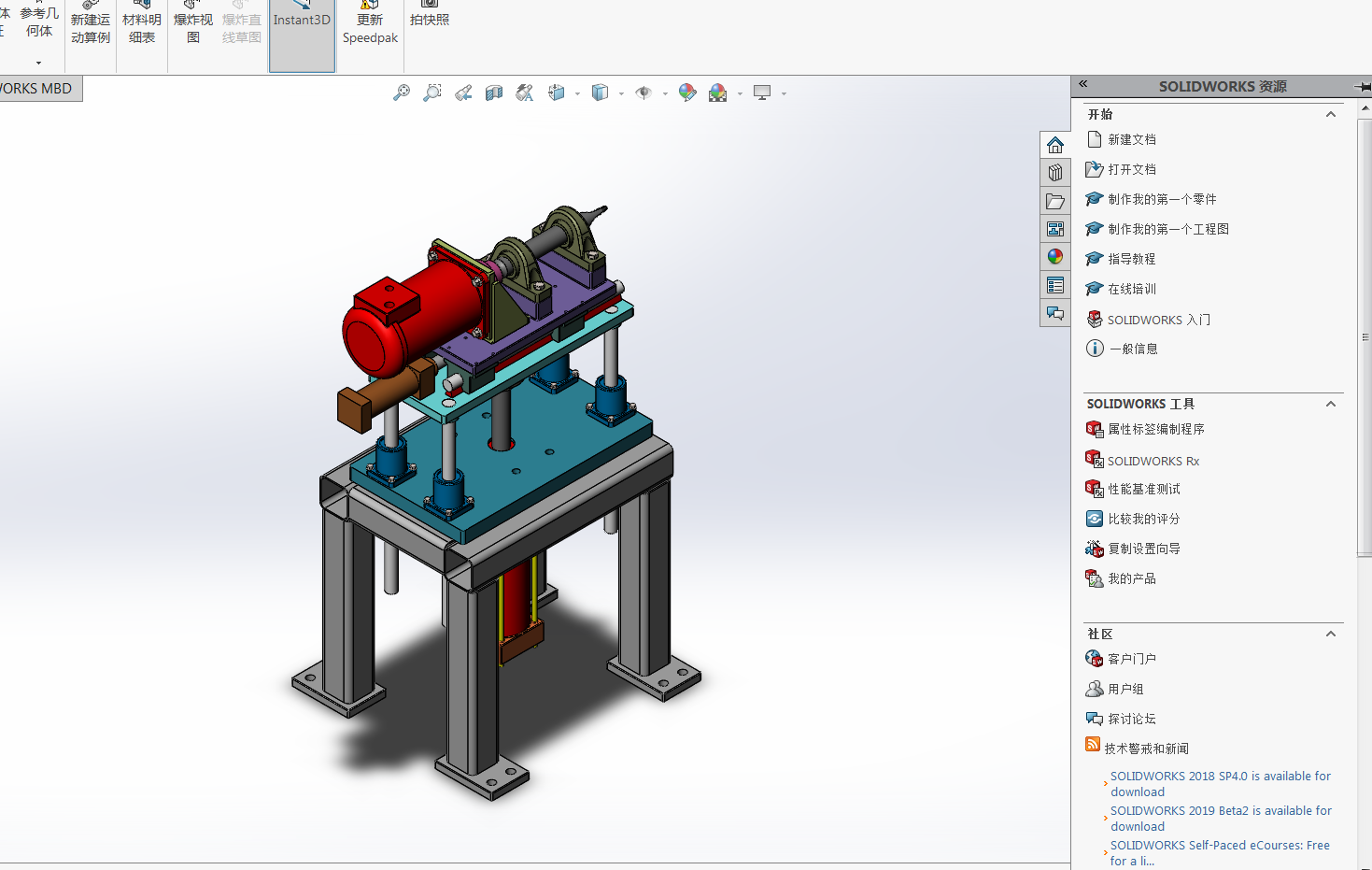Click the Zoom to Fit icon
This screenshot has height=870, width=1372.
click(x=402, y=93)
